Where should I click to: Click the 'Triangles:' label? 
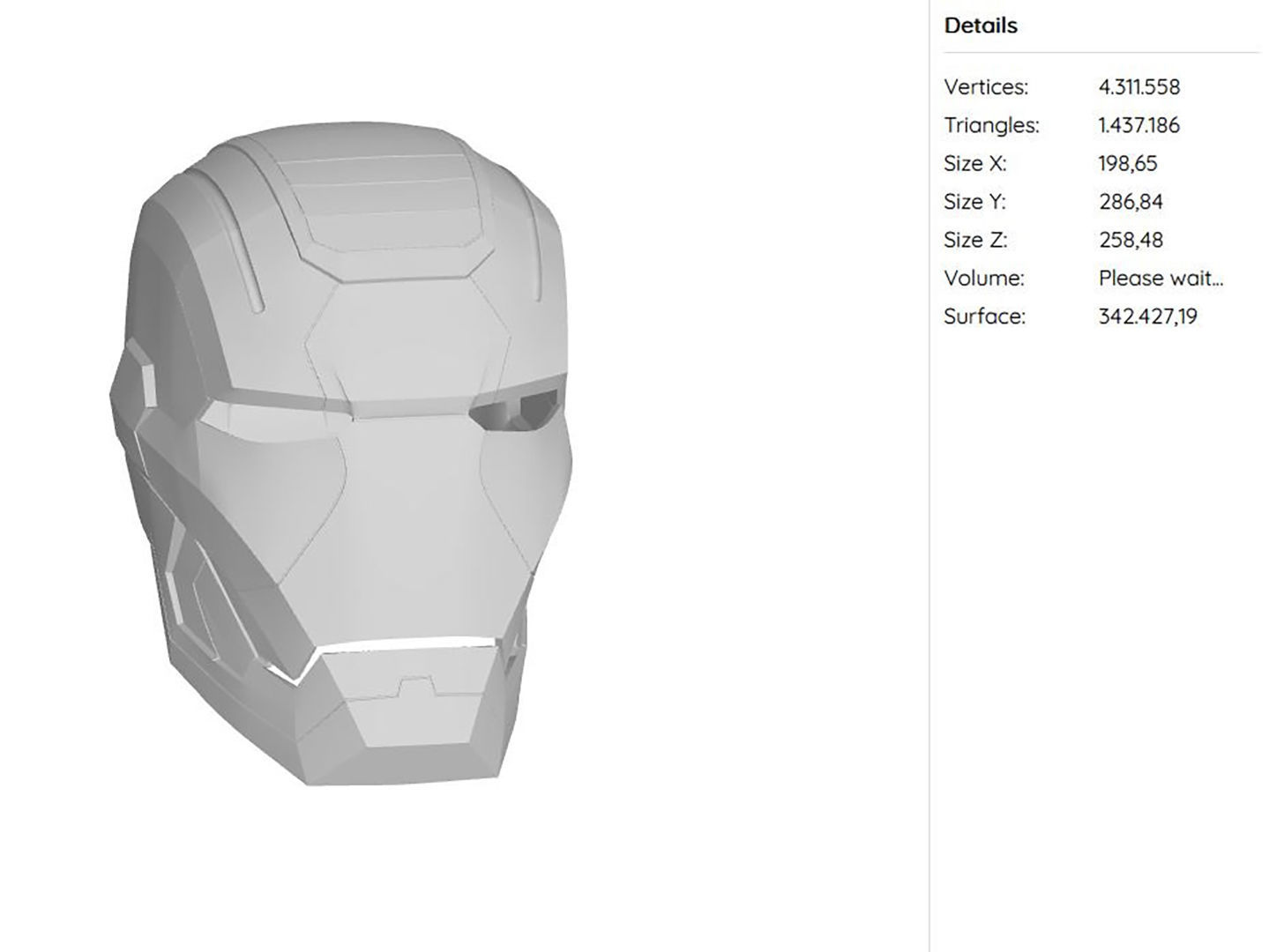coord(991,125)
